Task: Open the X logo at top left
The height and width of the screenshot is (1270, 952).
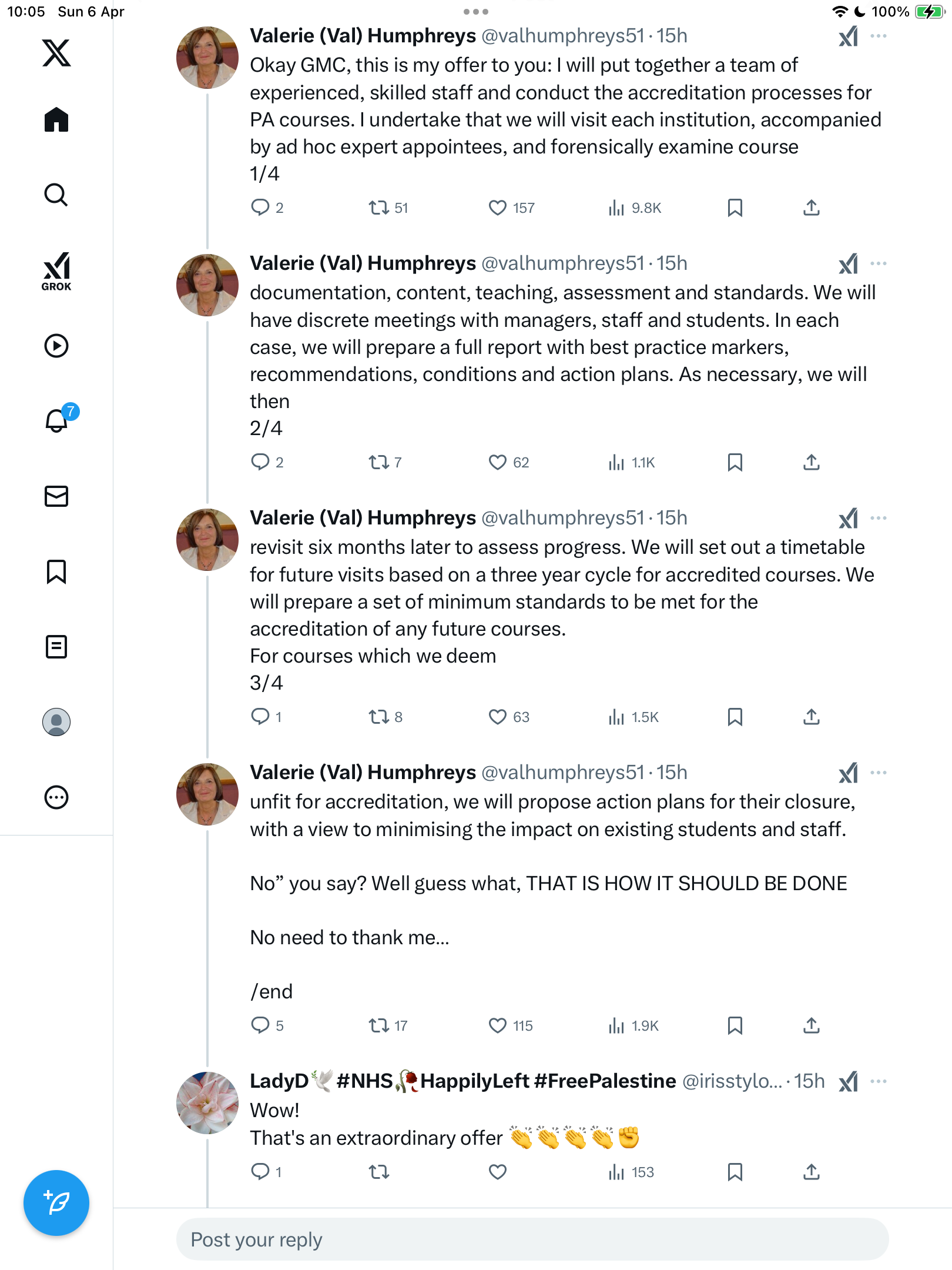Action: [56, 53]
